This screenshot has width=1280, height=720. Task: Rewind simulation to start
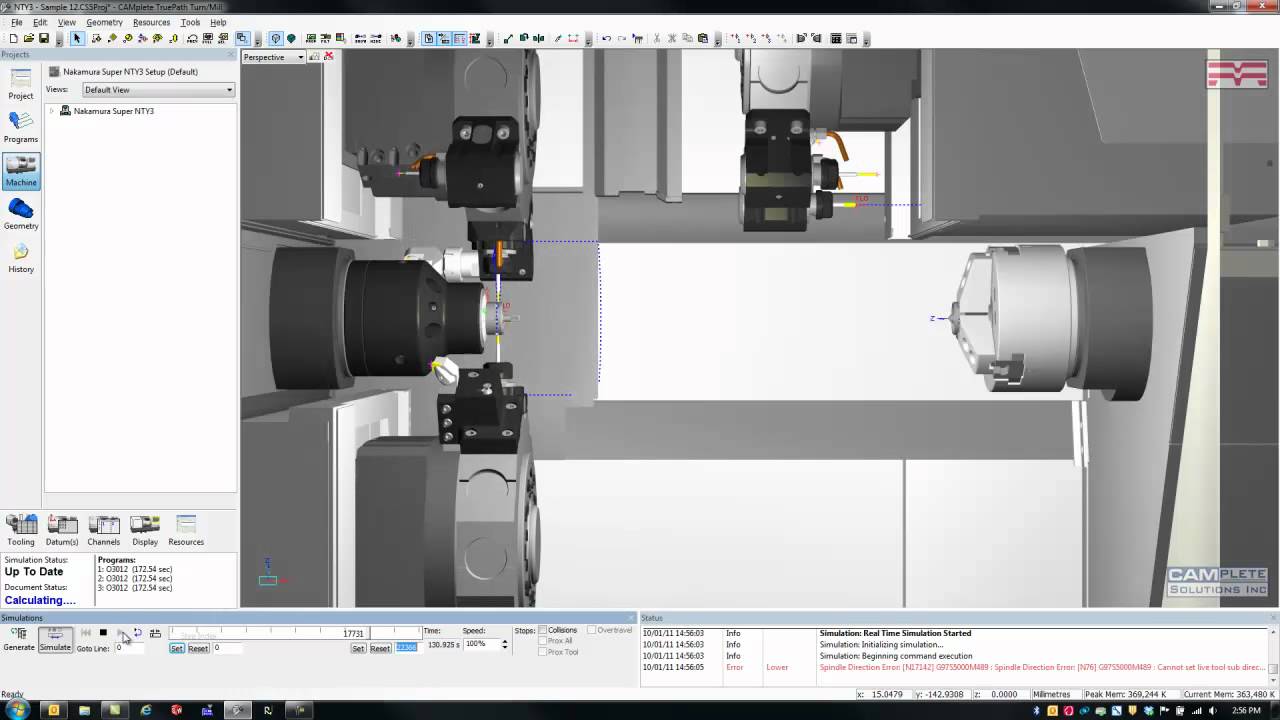[x=86, y=633]
